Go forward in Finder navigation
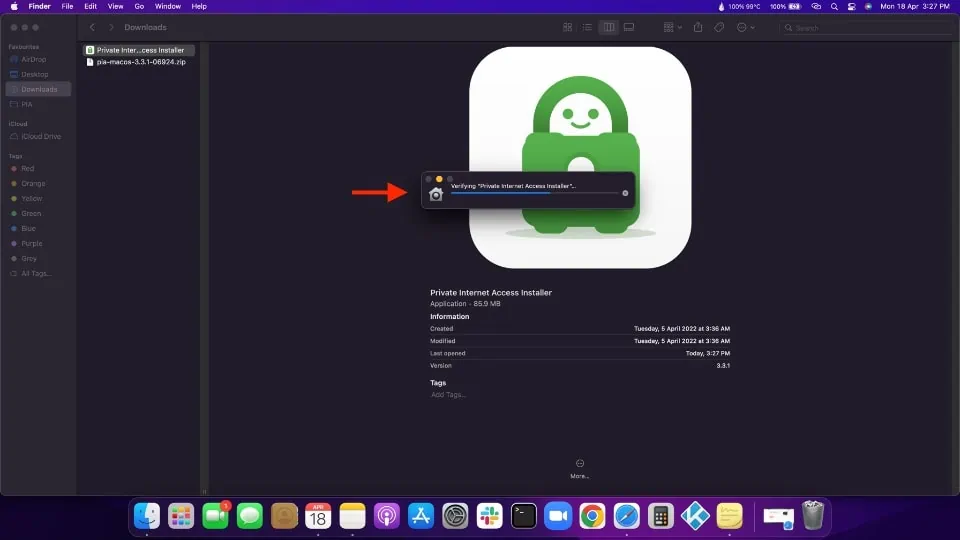Viewport: 960px width, 540px height. [x=111, y=28]
